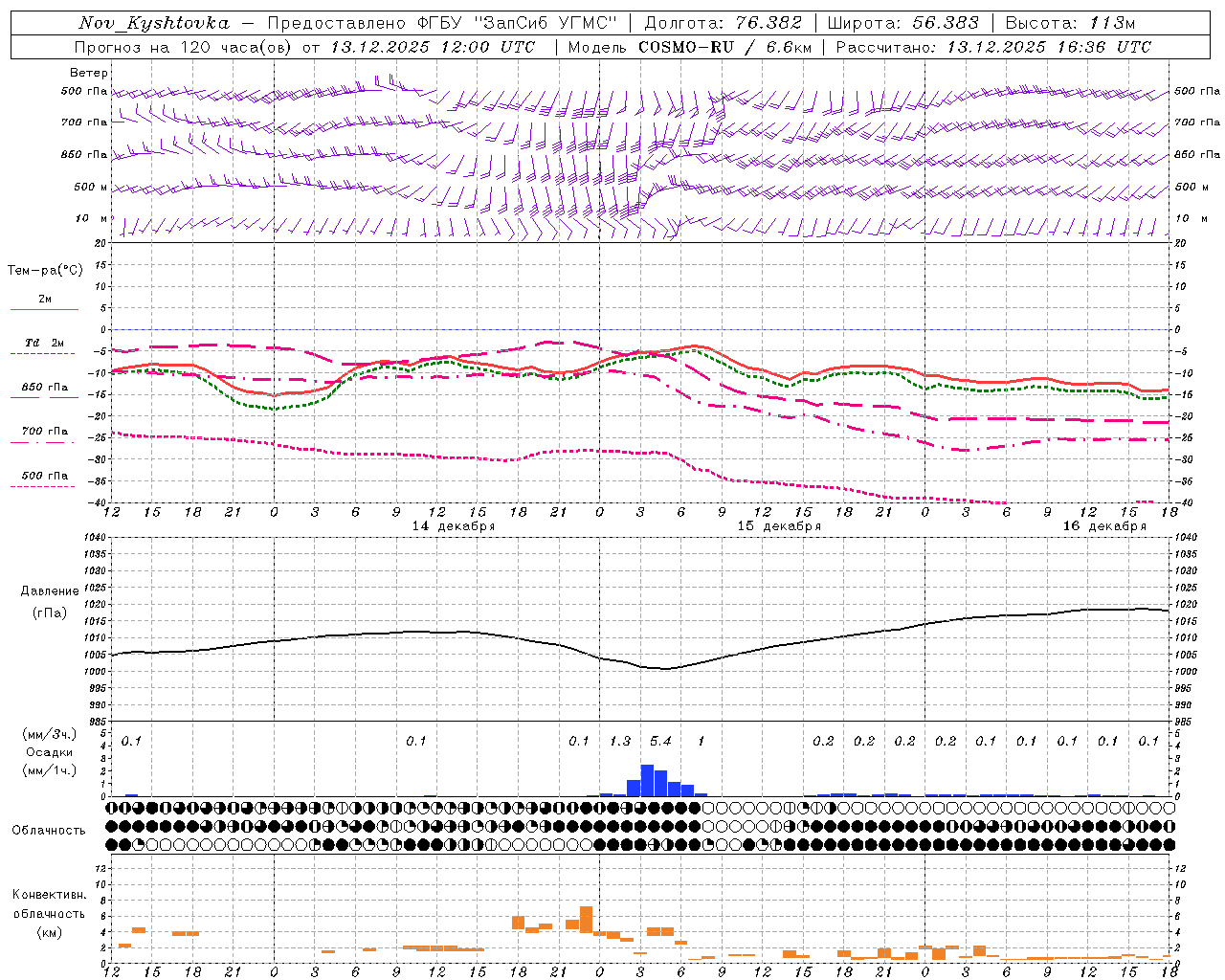The image size is (1225, 980).
Task: Click the Модель COSMO-RU / 6.6км text
Action: (690, 47)
